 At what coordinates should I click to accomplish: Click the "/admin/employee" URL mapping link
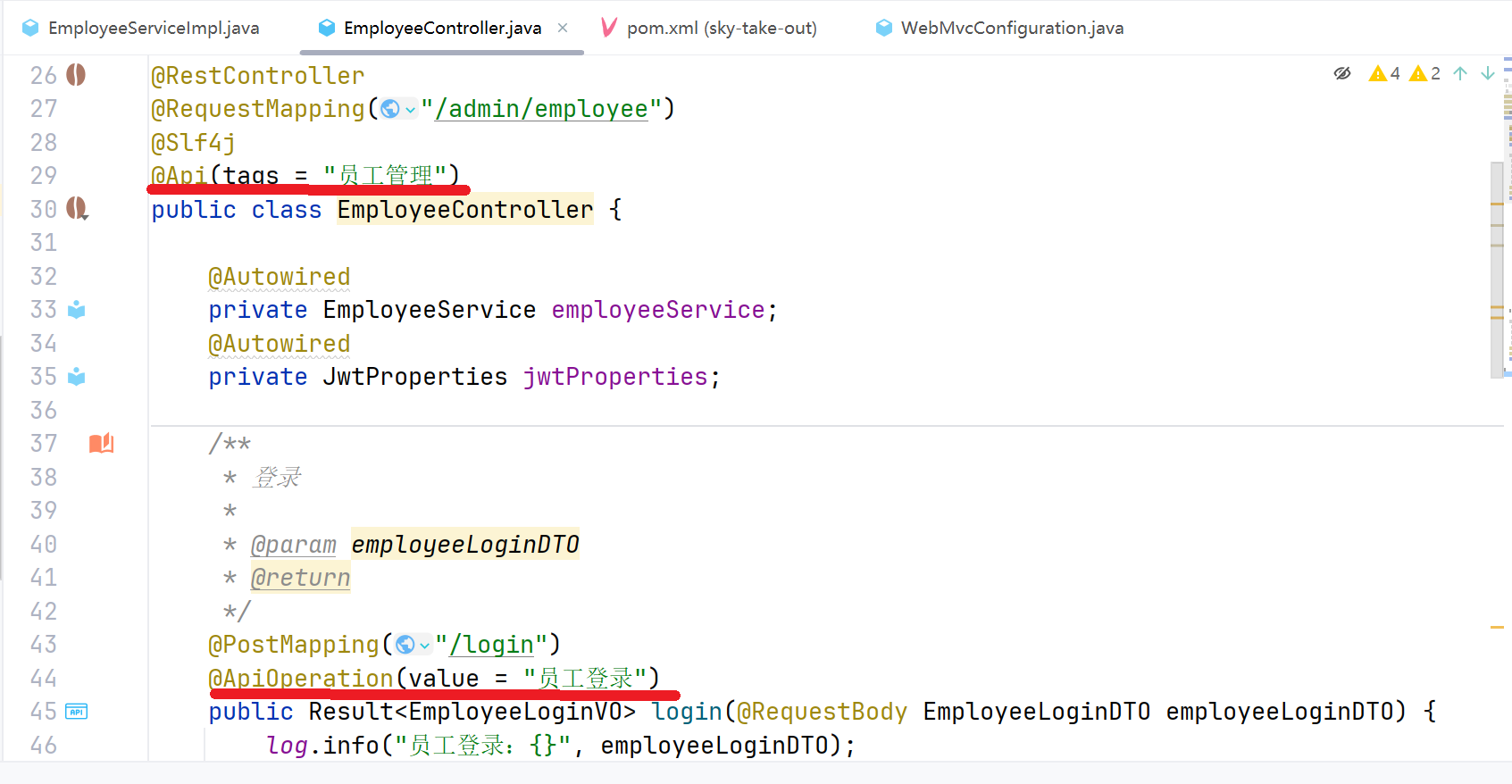(541, 109)
